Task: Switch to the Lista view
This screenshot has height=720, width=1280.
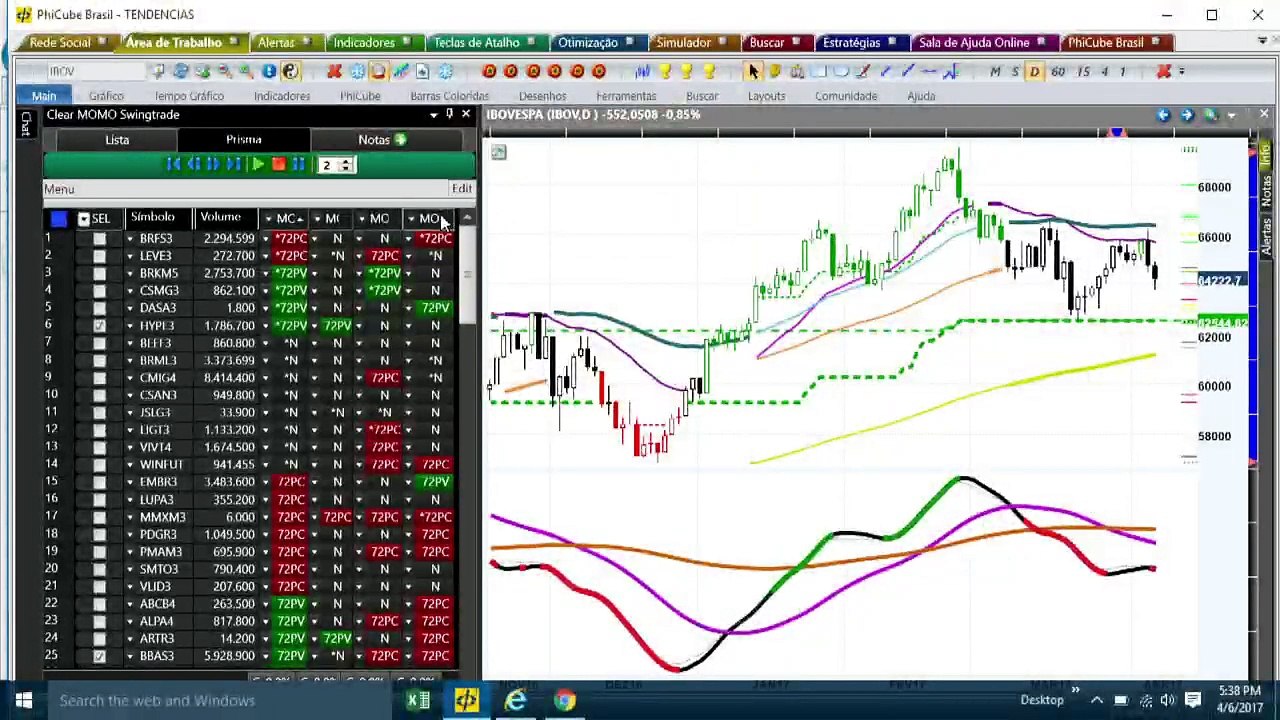Action: point(117,140)
